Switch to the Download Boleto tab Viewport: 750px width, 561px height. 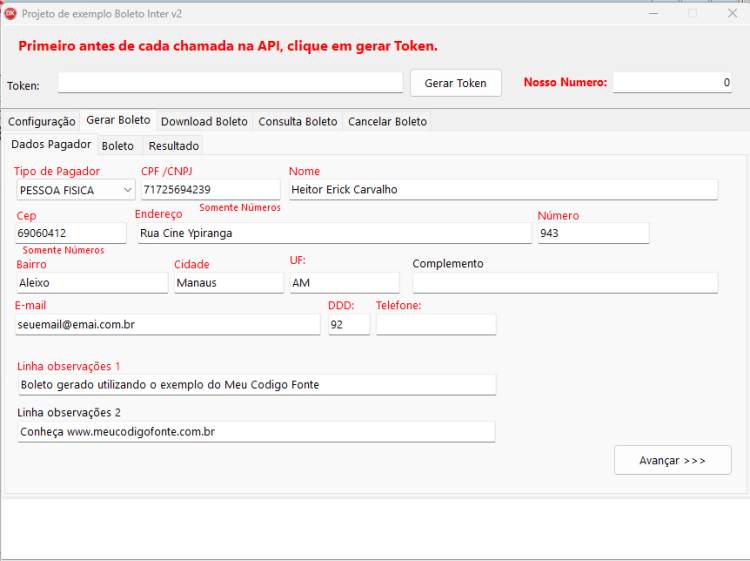204,121
